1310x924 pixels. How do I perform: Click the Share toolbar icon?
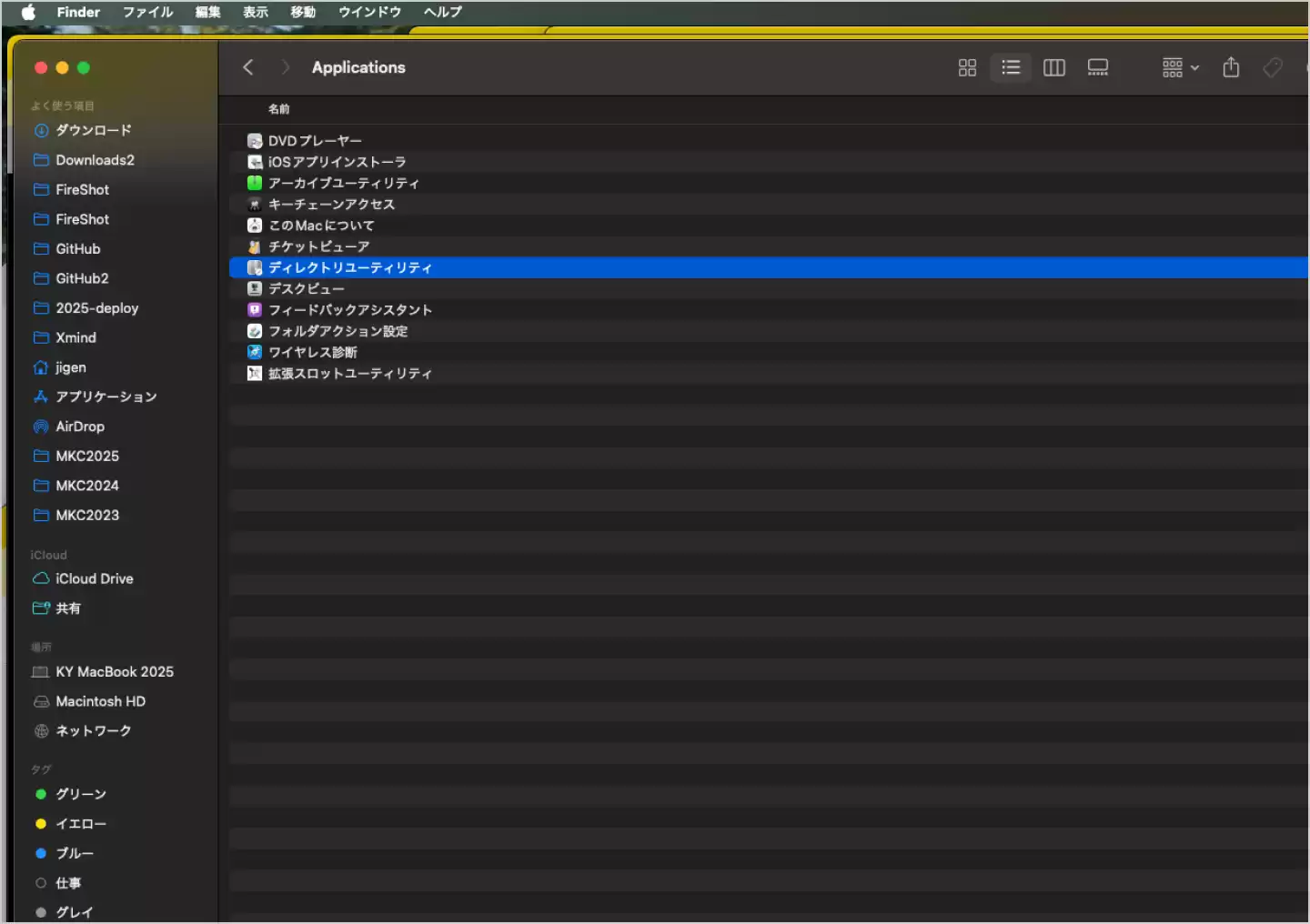coord(1231,68)
